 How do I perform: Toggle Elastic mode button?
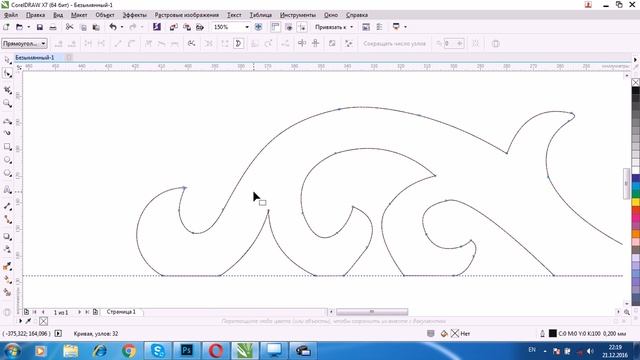click(x=332, y=43)
